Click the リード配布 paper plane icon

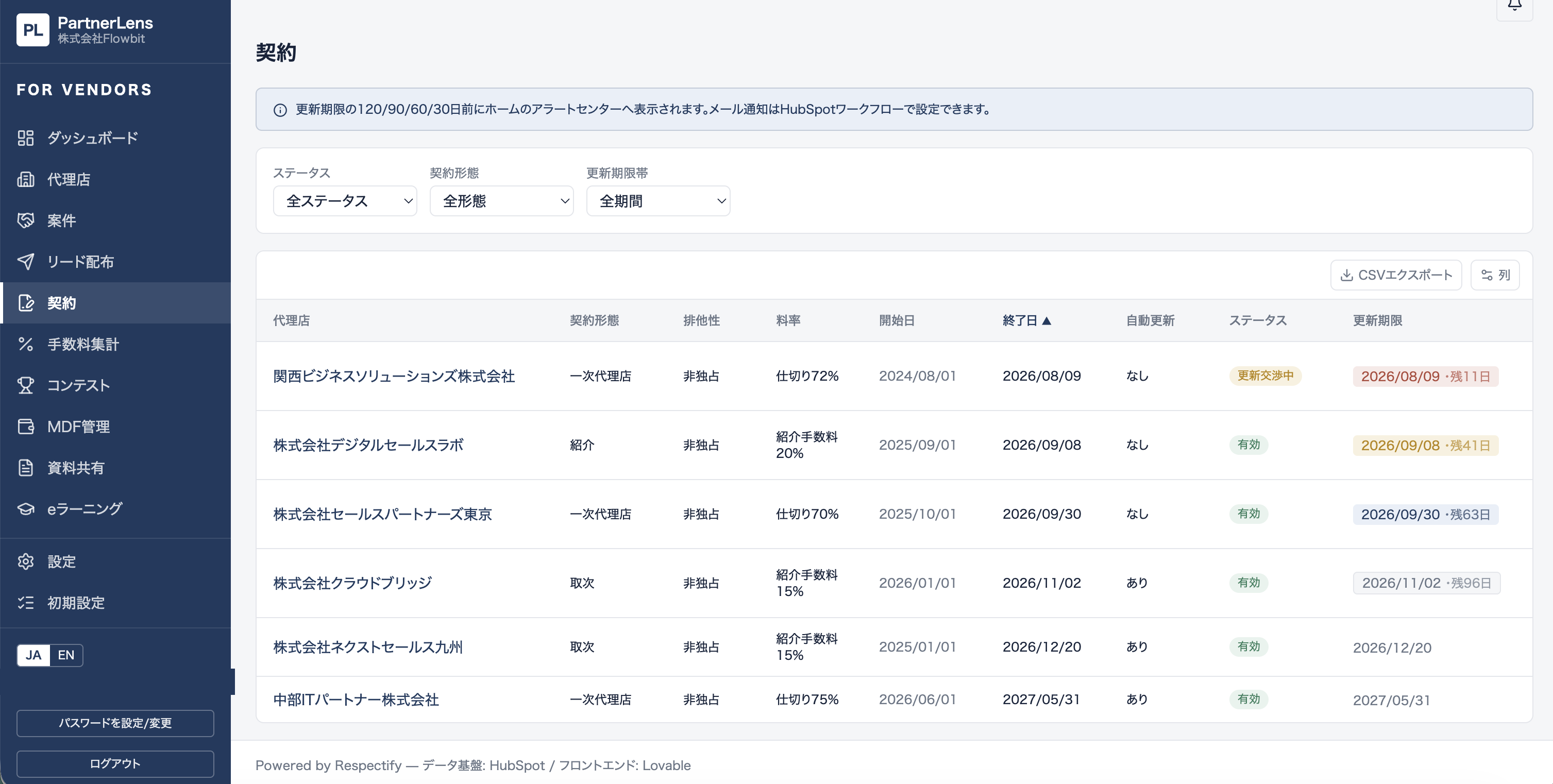pyautogui.click(x=25, y=262)
